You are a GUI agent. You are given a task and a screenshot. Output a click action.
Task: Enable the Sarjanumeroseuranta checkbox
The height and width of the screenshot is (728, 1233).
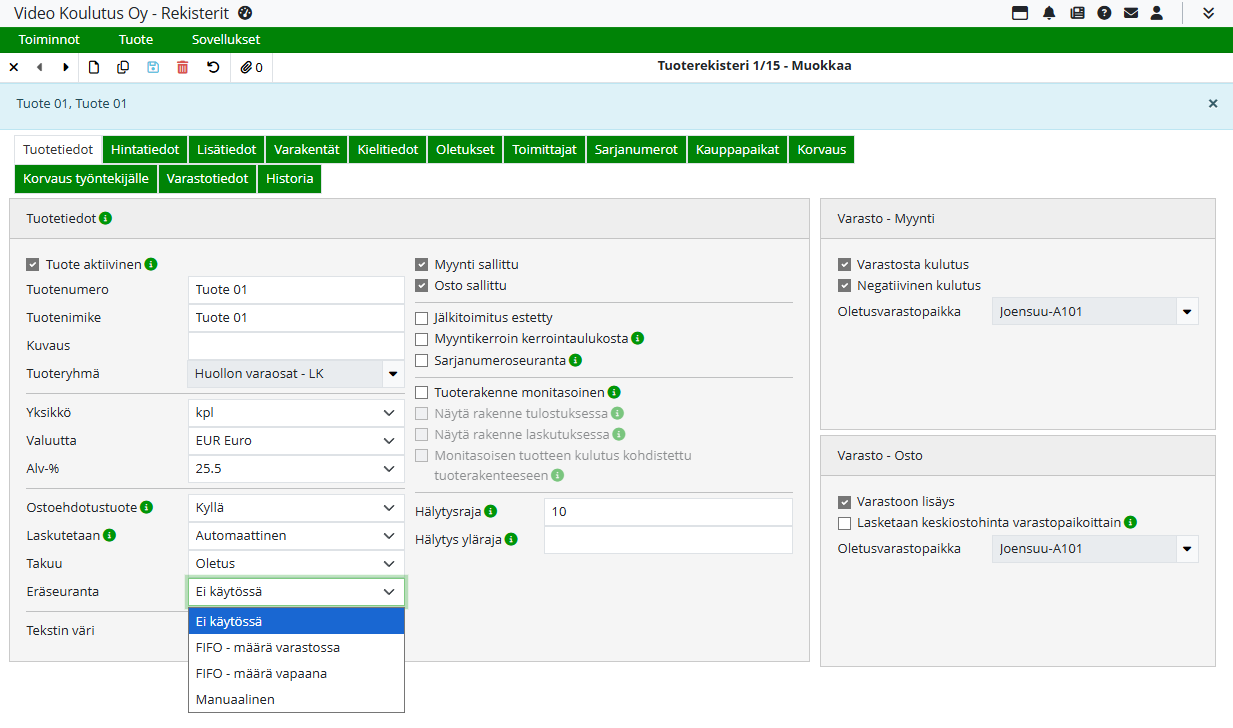click(x=422, y=360)
